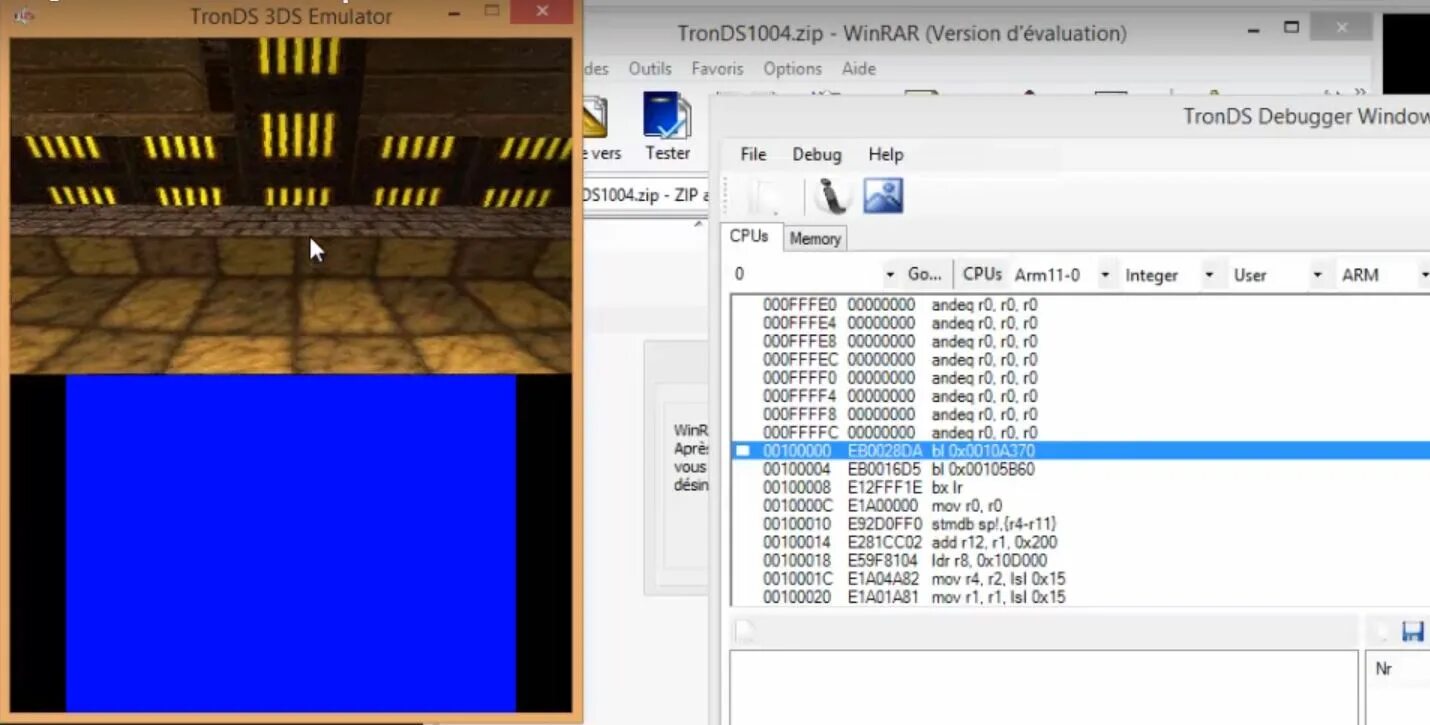This screenshot has width=1430, height=725.
Task: Open the Outils menu in WinRAR
Action: coord(650,68)
